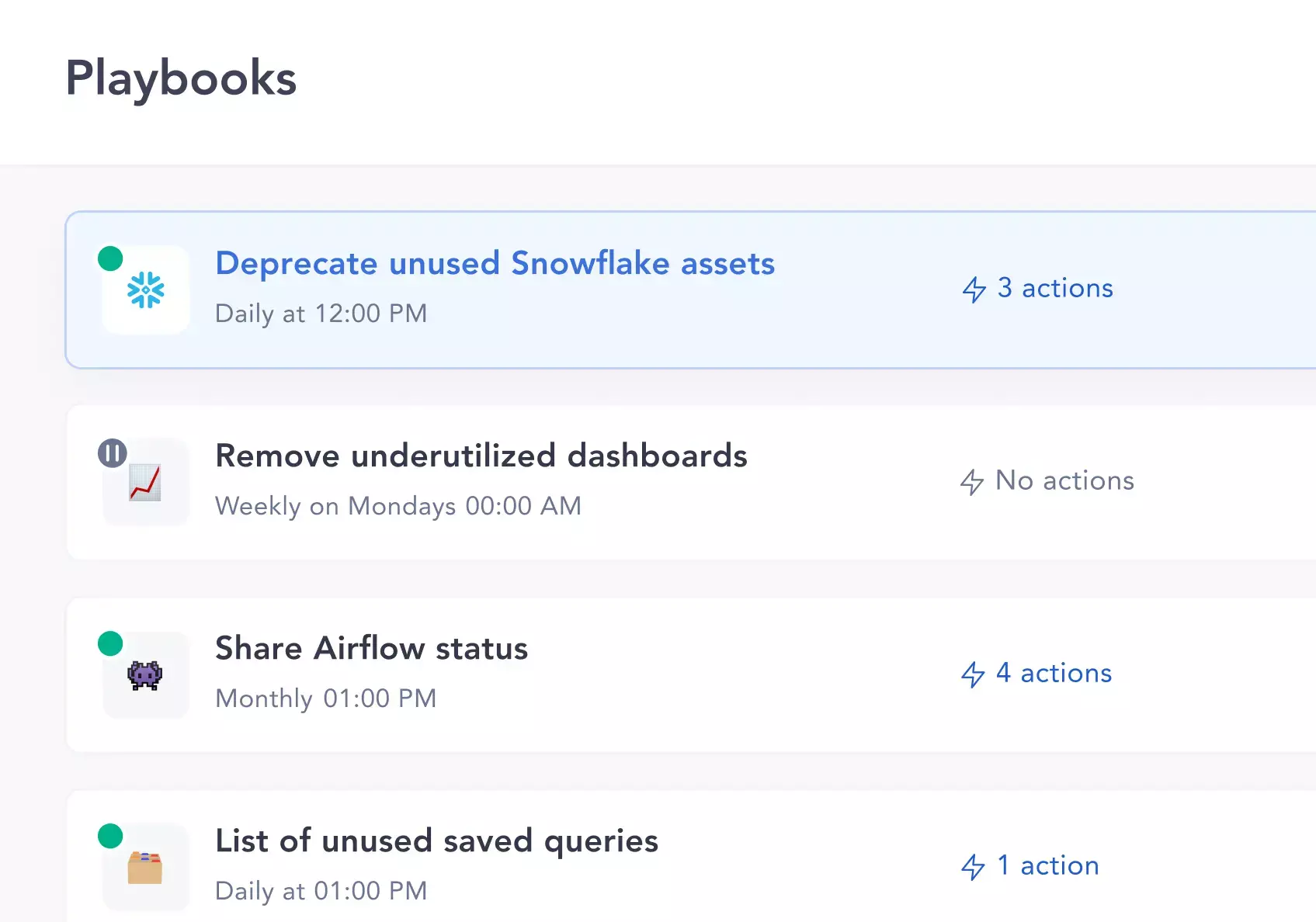Screen dimensions: 1316x922
Task: View the 3 actions of Snowflake playbook
Action: [x=1055, y=288]
